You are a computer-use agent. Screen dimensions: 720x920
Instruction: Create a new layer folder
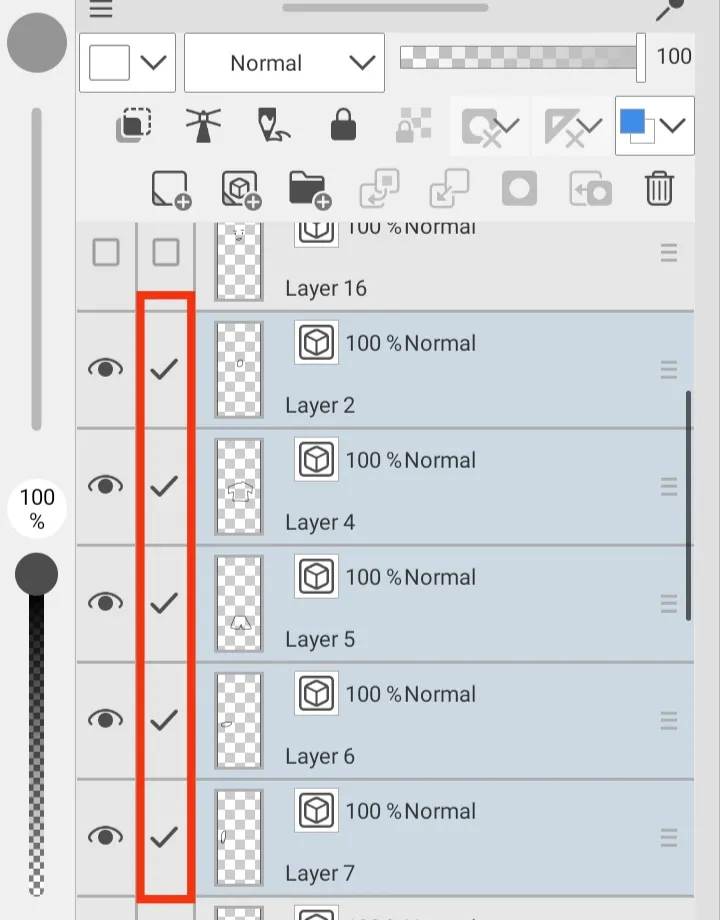[x=310, y=190]
